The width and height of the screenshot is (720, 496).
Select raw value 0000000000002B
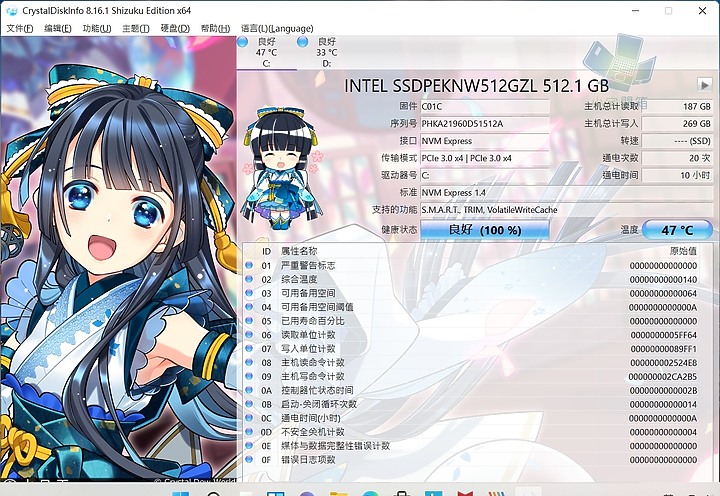coord(664,390)
